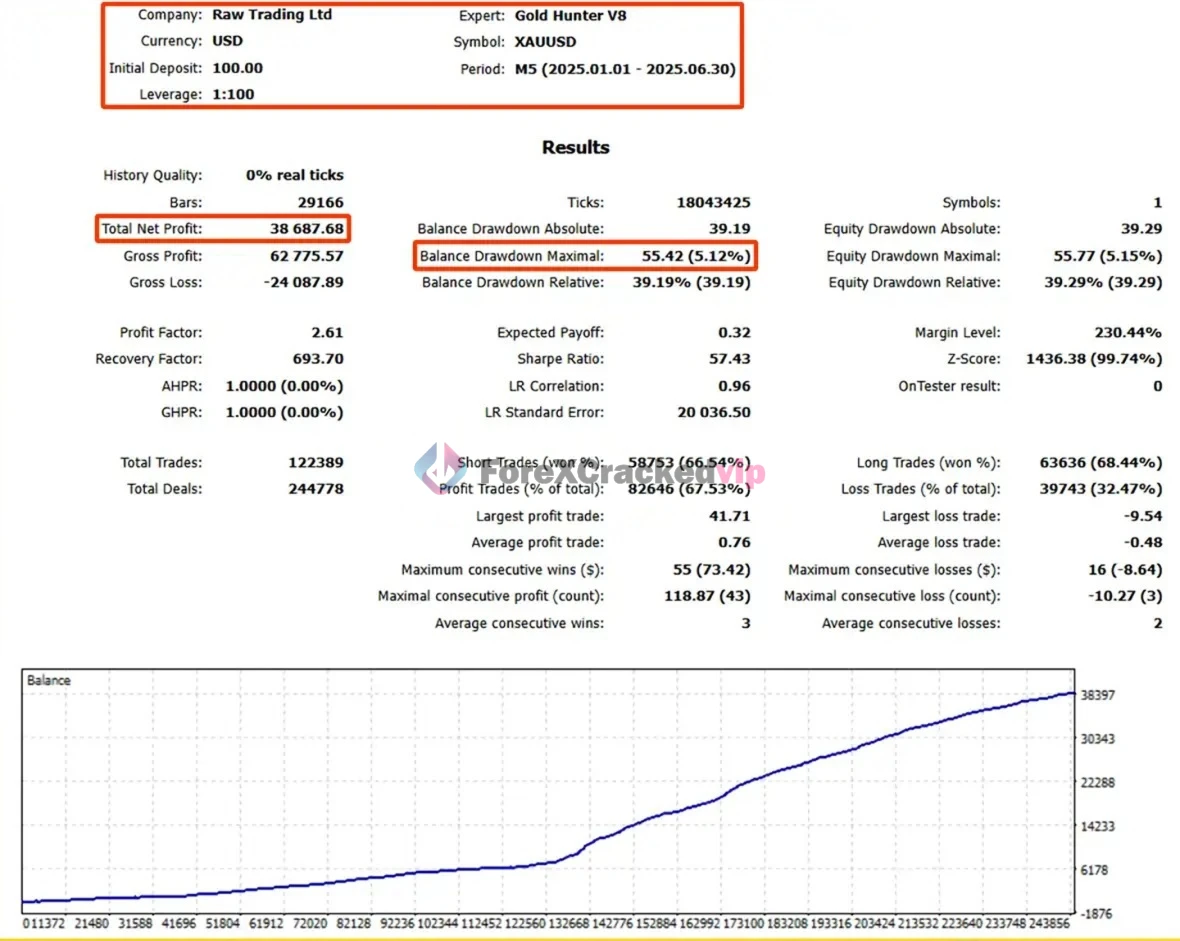Viewport: 1180px width, 941px height.
Task: Click the Balance label in chart
Action: click(49, 680)
